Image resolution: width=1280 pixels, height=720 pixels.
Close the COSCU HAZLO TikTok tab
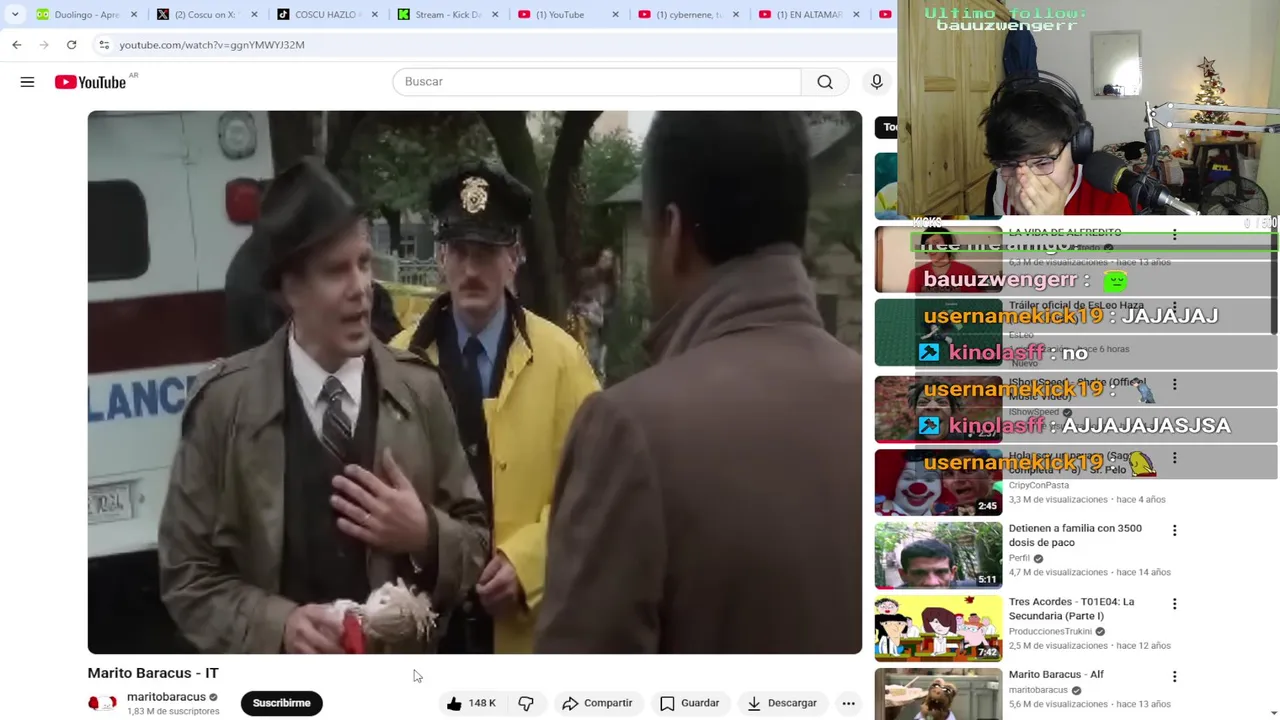(375, 15)
